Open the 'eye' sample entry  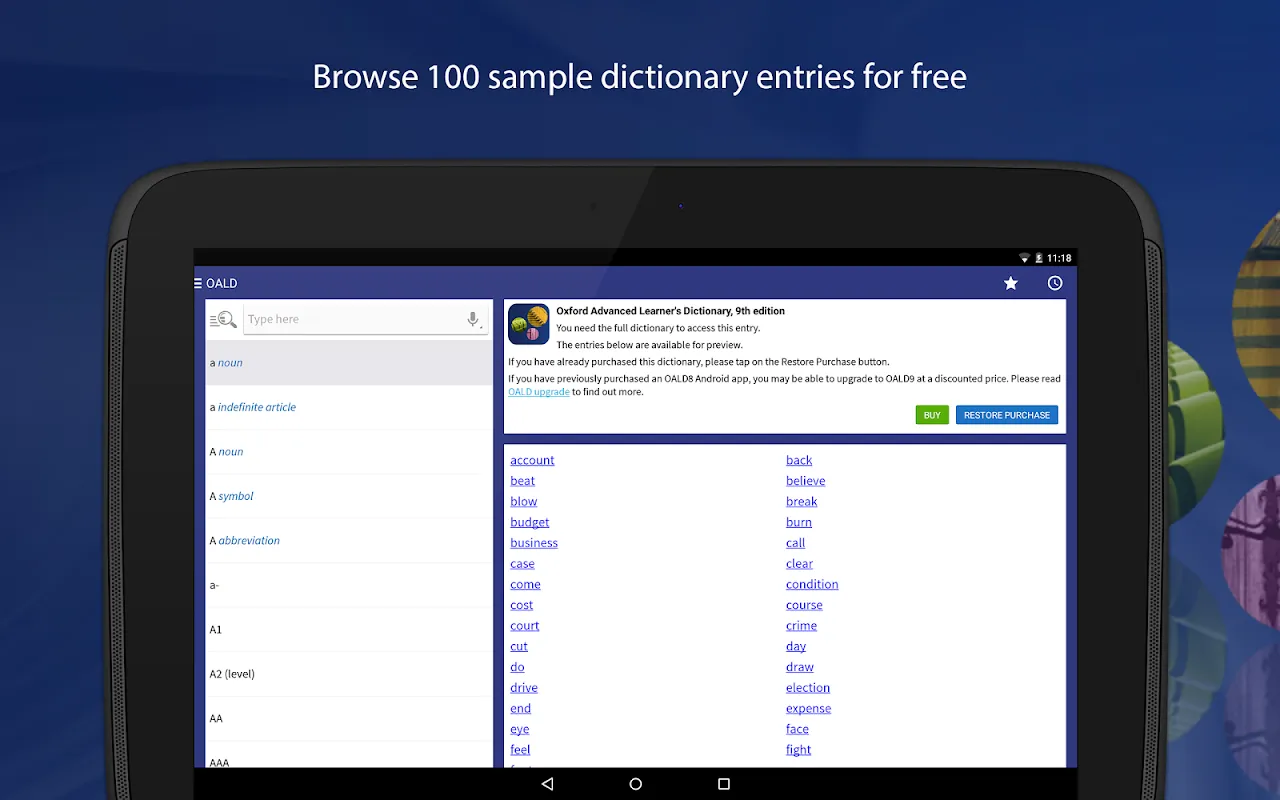pos(520,730)
